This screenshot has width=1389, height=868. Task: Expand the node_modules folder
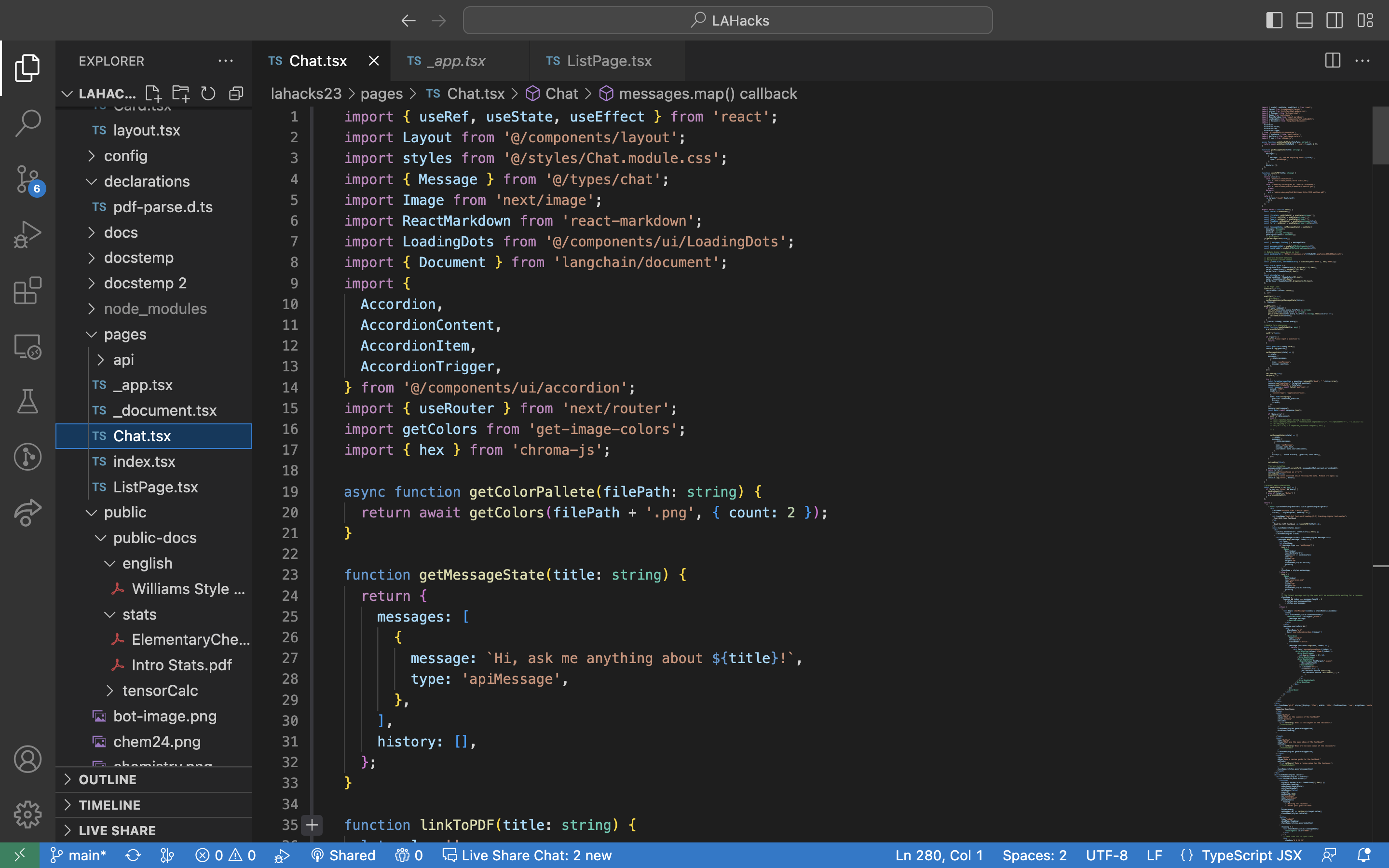tap(155, 309)
